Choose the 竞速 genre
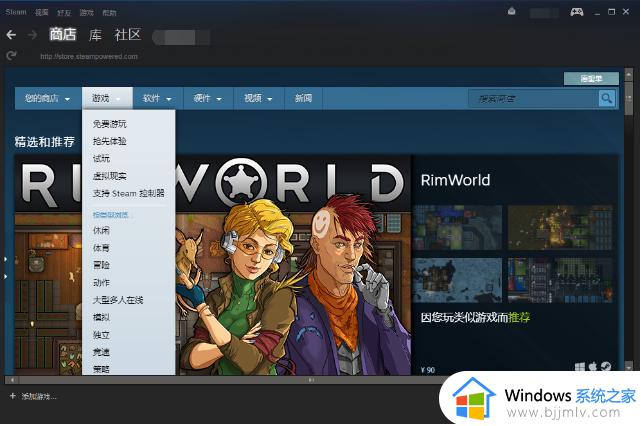This screenshot has height=426, width=641. [101, 352]
